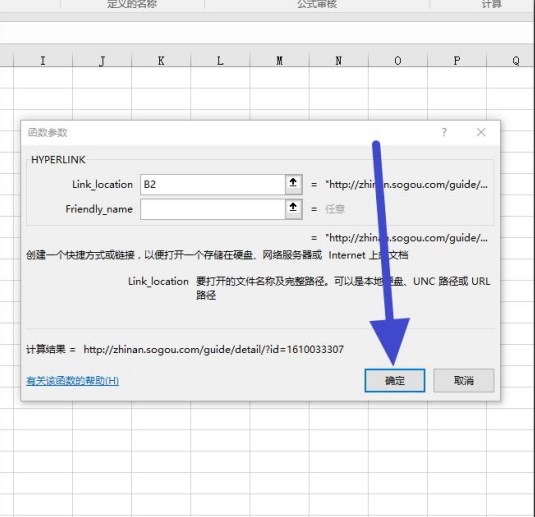Focus the empty Friendly_name input field
The width and height of the screenshot is (535, 517).
tap(213, 209)
